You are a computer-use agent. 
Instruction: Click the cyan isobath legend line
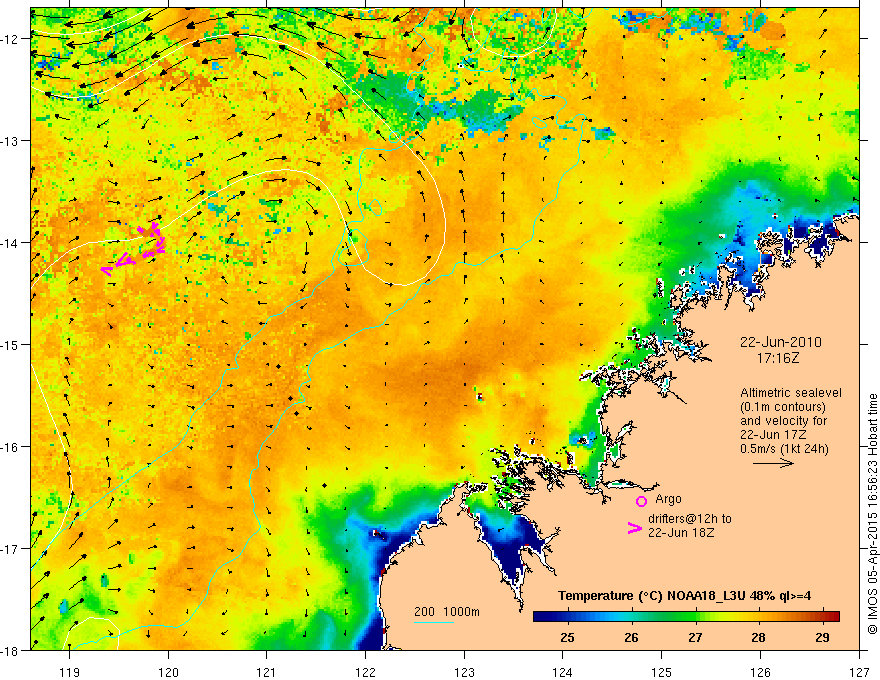[433, 622]
